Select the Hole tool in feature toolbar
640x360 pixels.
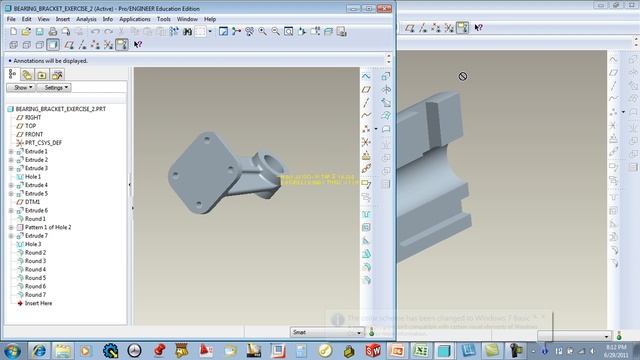[x=366, y=214]
